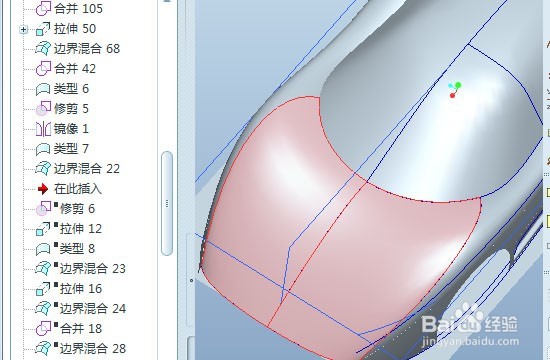Viewport: 550px width, 360px height.
Task: Click the style surface icon of 类型 6
Action: pos(43,89)
